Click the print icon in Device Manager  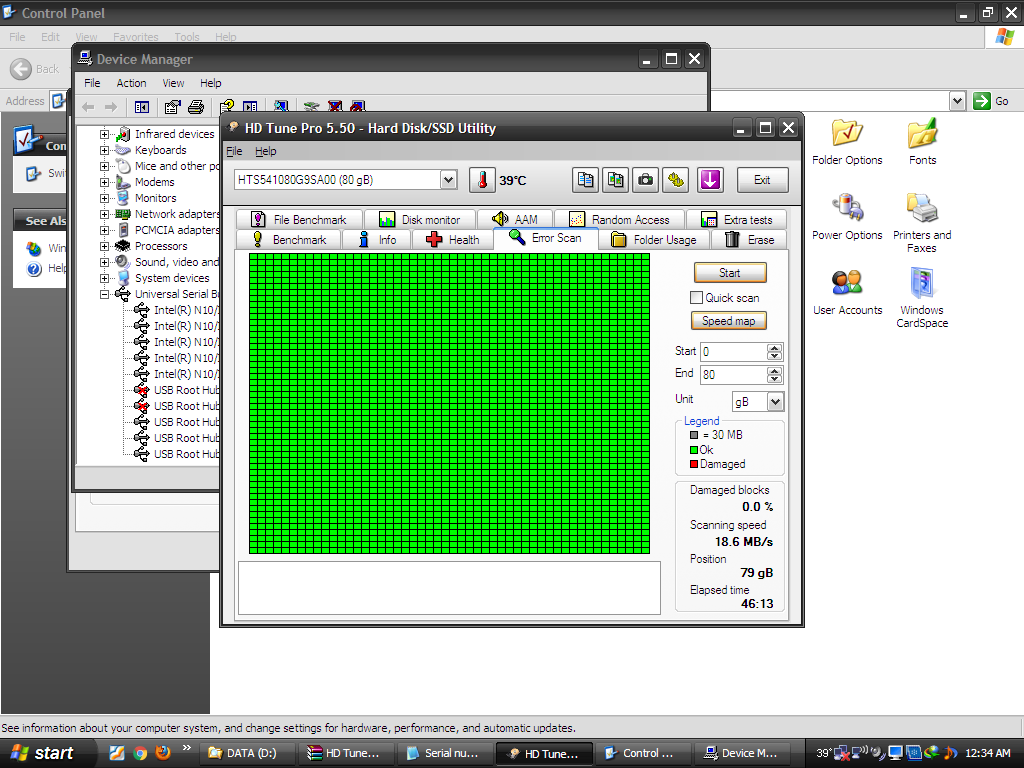click(x=196, y=107)
